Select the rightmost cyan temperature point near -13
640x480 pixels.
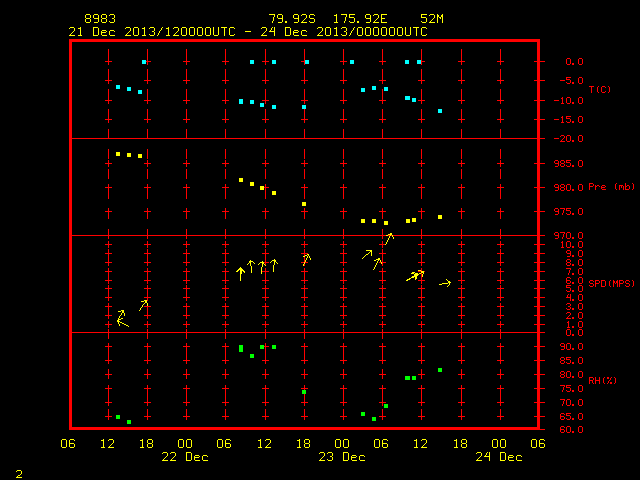pos(440,111)
